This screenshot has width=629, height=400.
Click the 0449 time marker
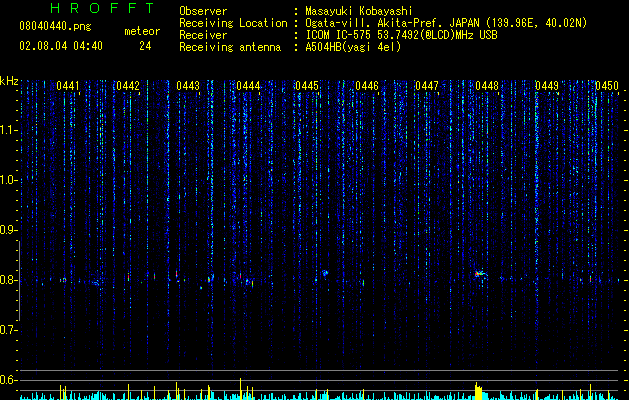point(547,86)
